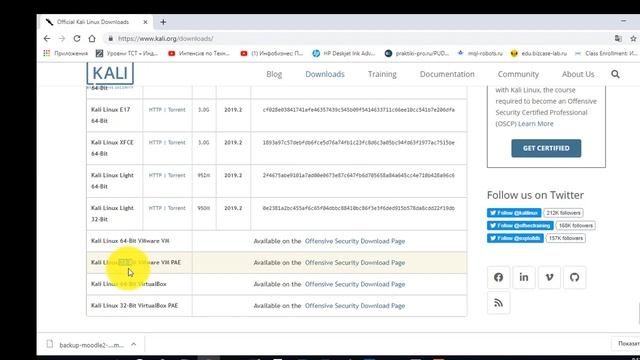The image size is (640, 360).
Task: Reload the Kali downloads page
Action: click(77, 38)
